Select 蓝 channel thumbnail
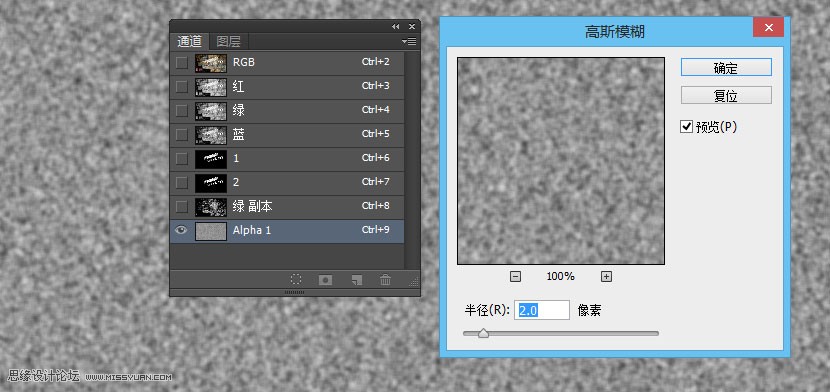Viewport: 830px width, 392px height. click(211, 134)
